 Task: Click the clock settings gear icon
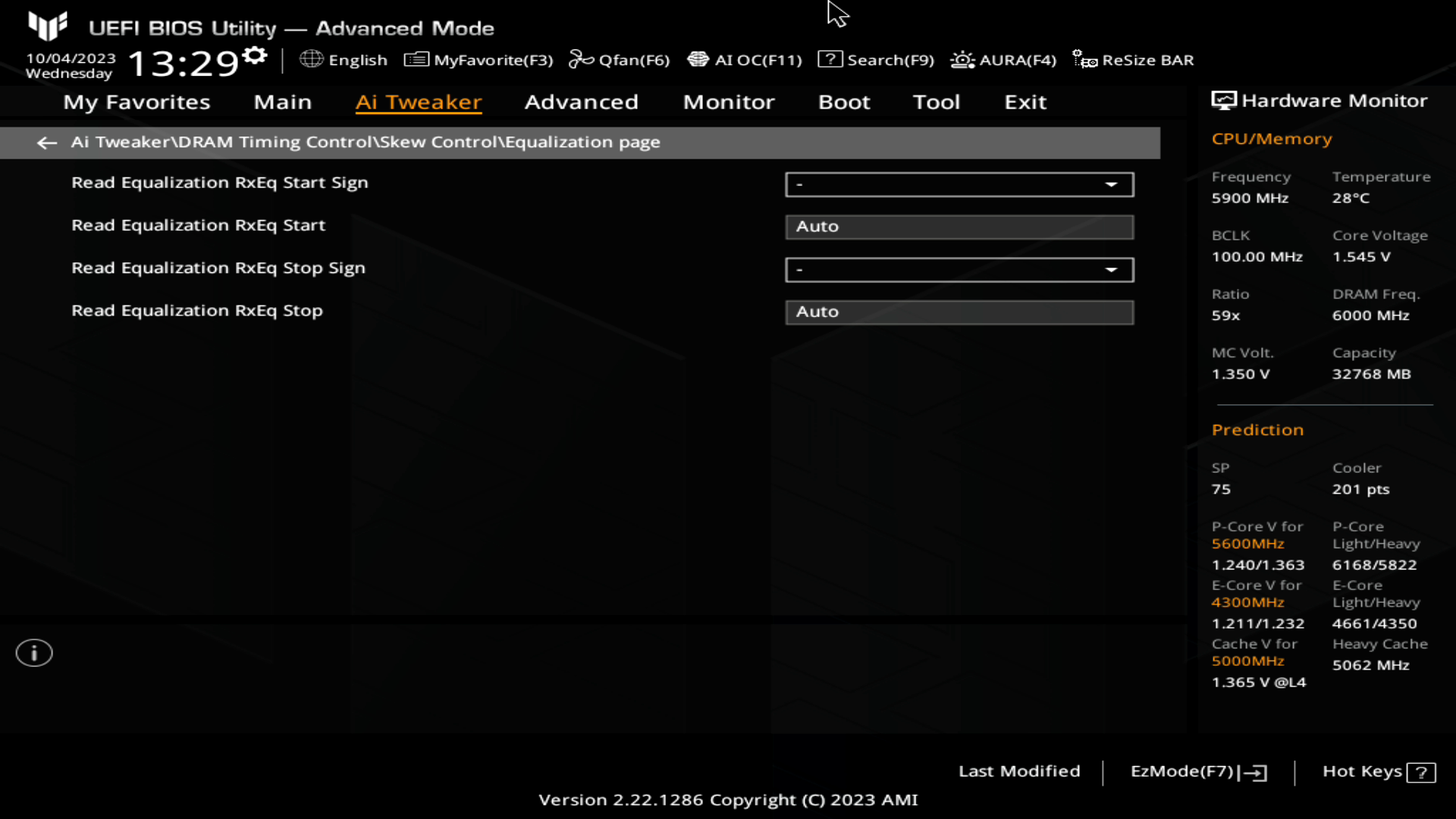pyautogui.click(x=256, y=56)
